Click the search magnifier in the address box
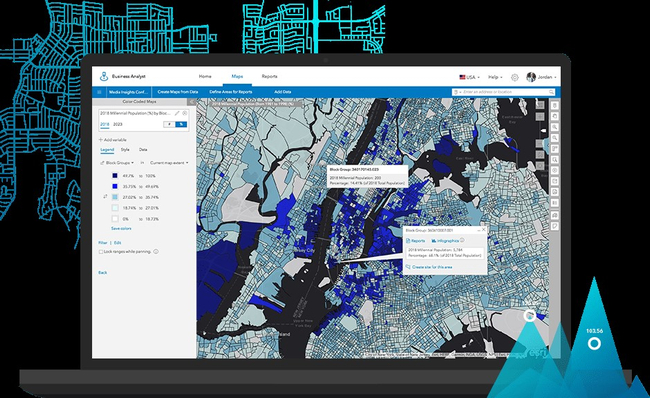 551,92
